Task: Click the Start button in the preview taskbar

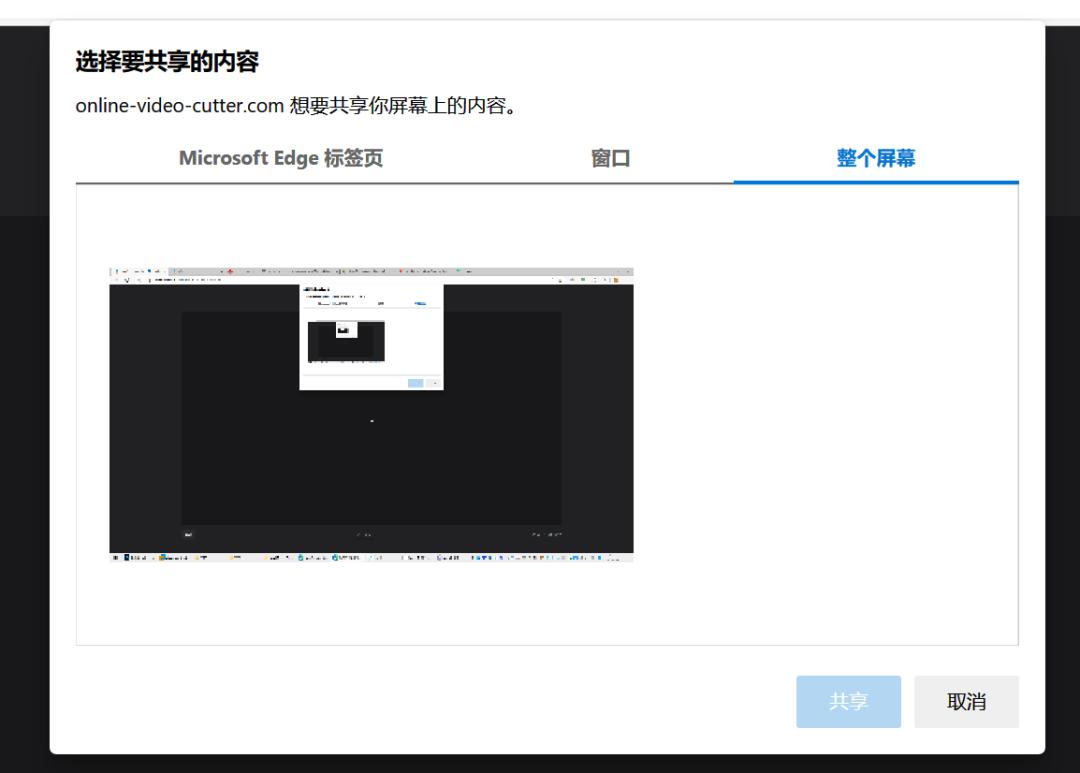Action: pyautogui.click(x=114, y=555)
